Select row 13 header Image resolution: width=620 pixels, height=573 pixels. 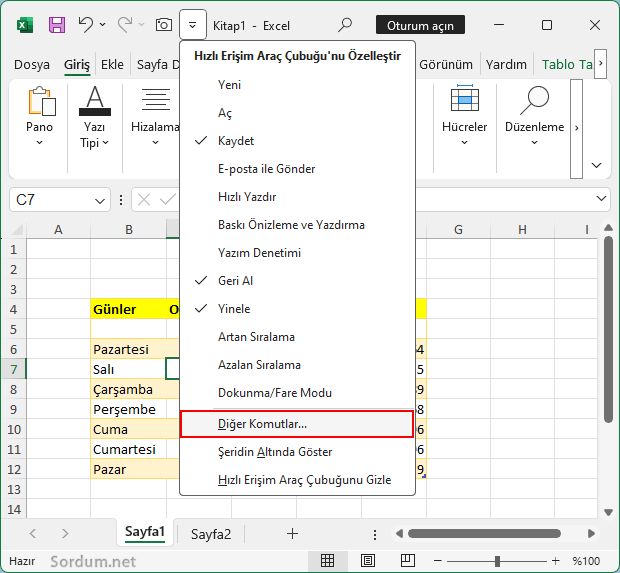(14, 490)
